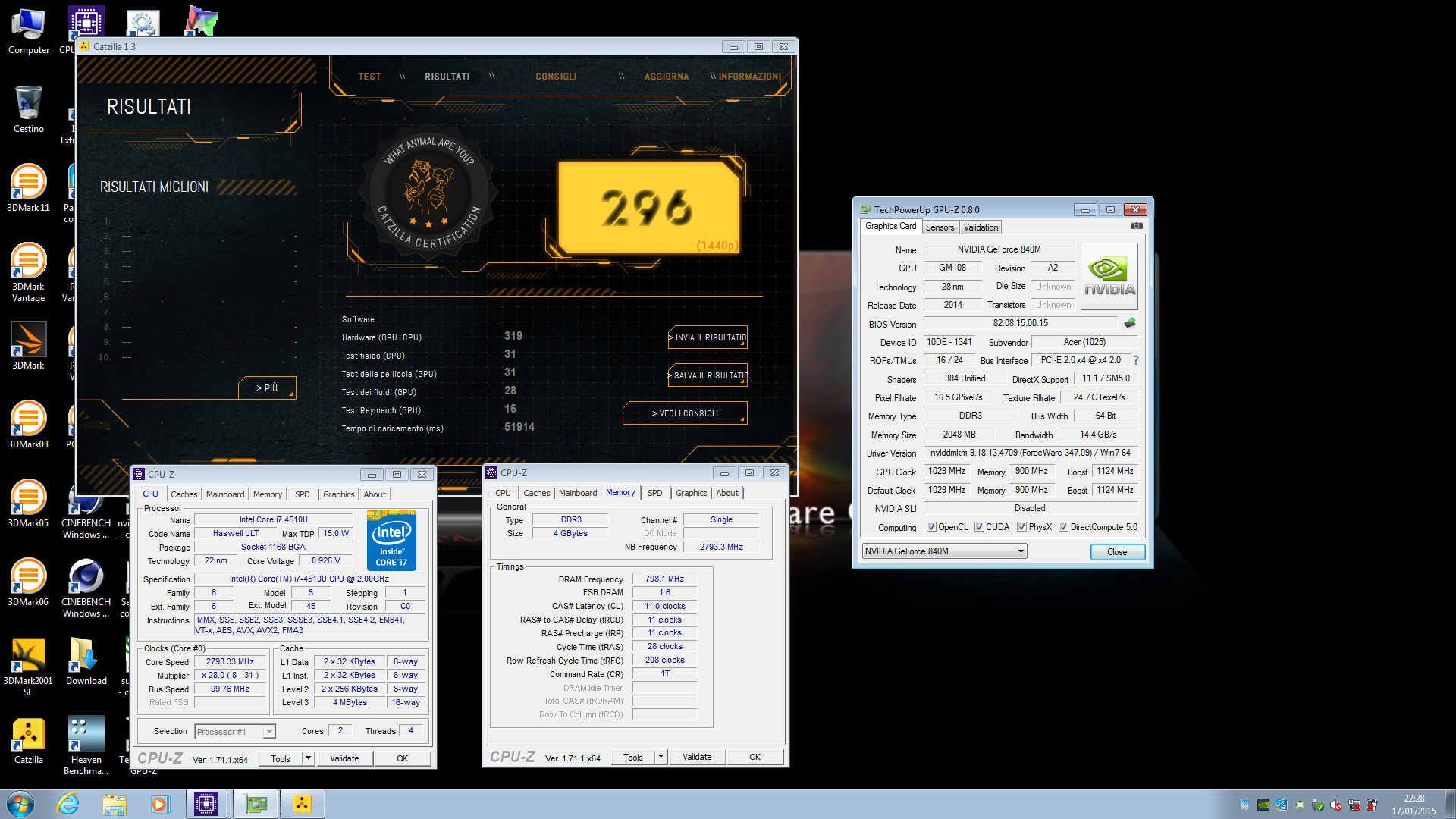The image size is (1456, 819).
Task: Open the Download folder on the desktop
Action: (x=86, y=661)
